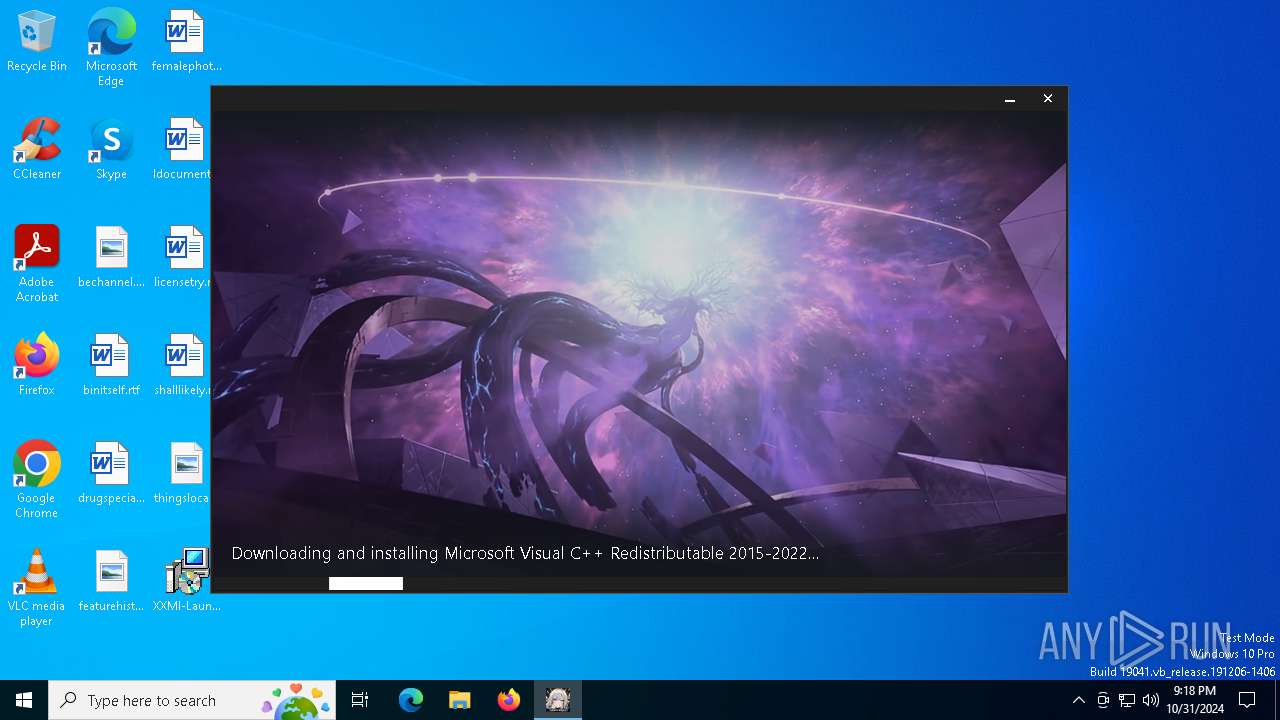Open the Meet Now tray icon
Screen dimensions: 1280x720
coord(1103,700)
